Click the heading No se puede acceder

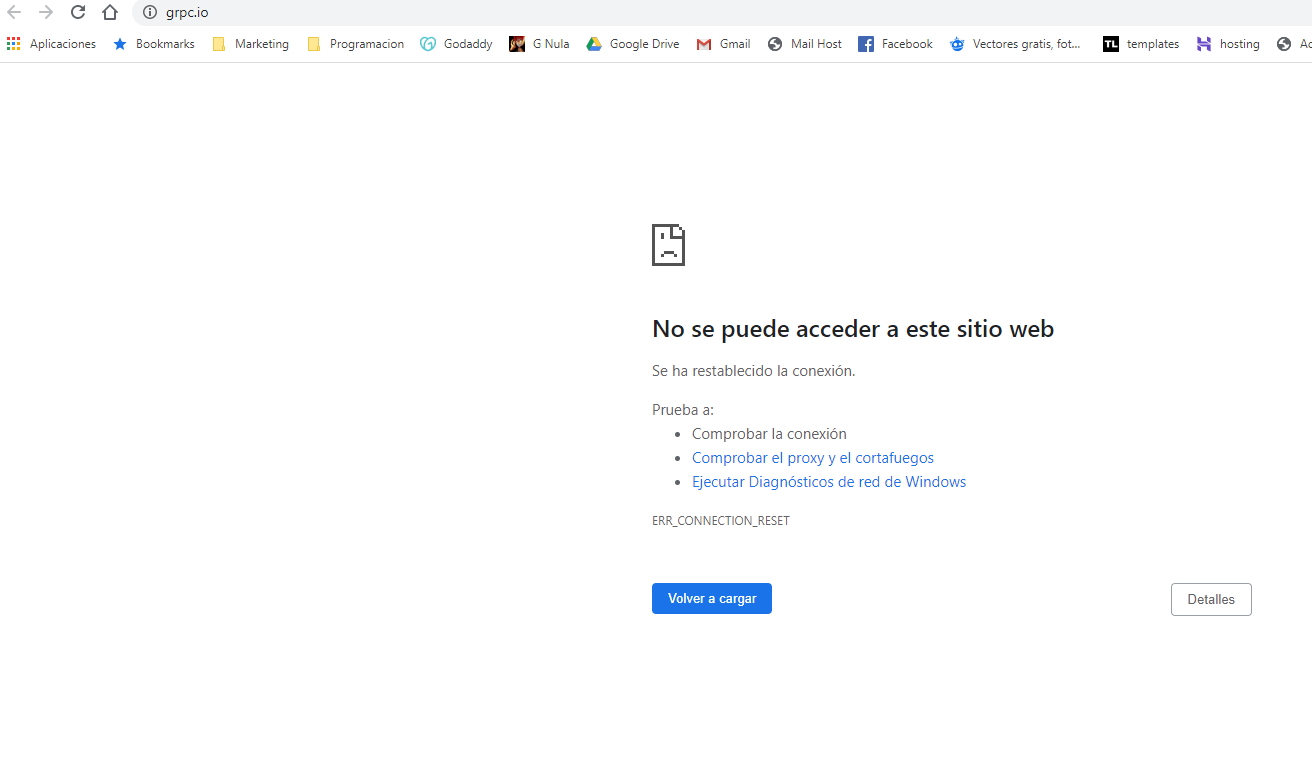(x=853, y=329)
